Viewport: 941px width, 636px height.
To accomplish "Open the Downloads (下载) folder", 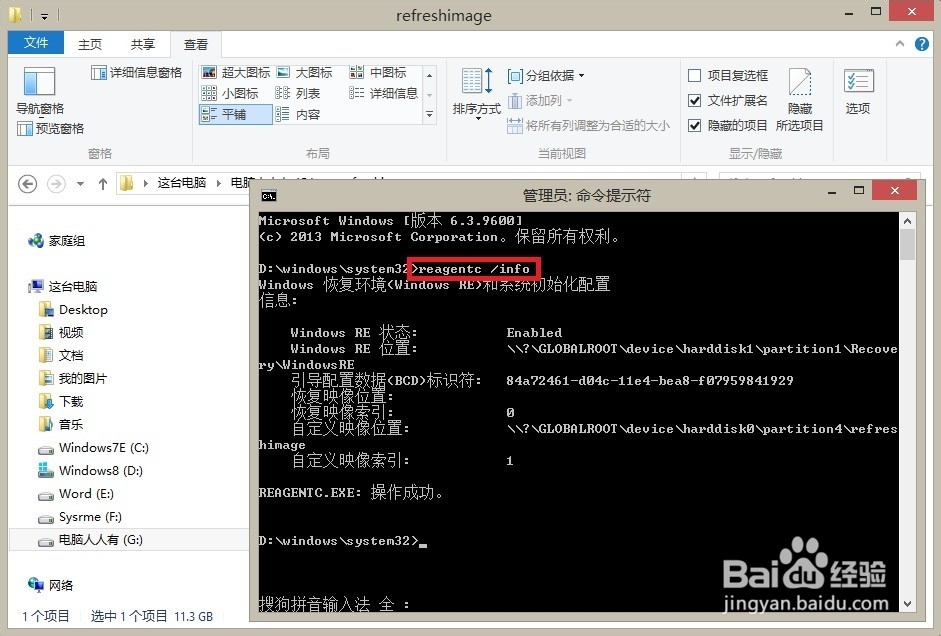I will click(61, 401).
